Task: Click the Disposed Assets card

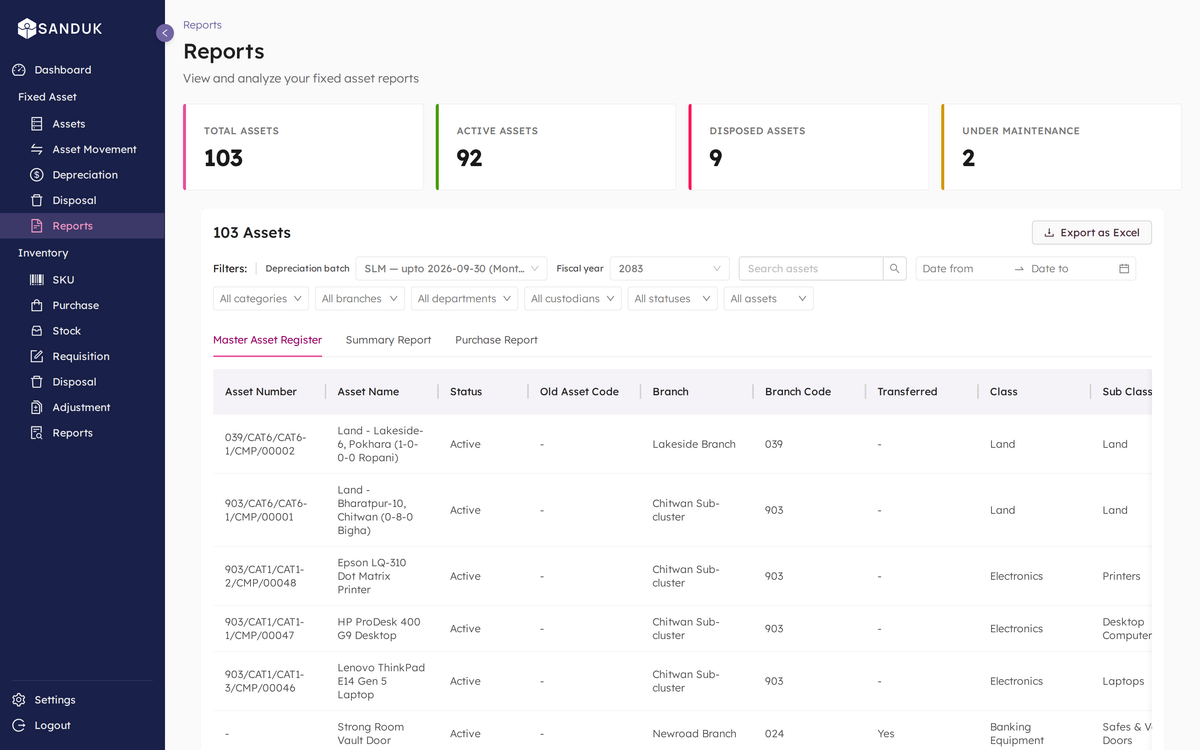Action: point(808,147)
